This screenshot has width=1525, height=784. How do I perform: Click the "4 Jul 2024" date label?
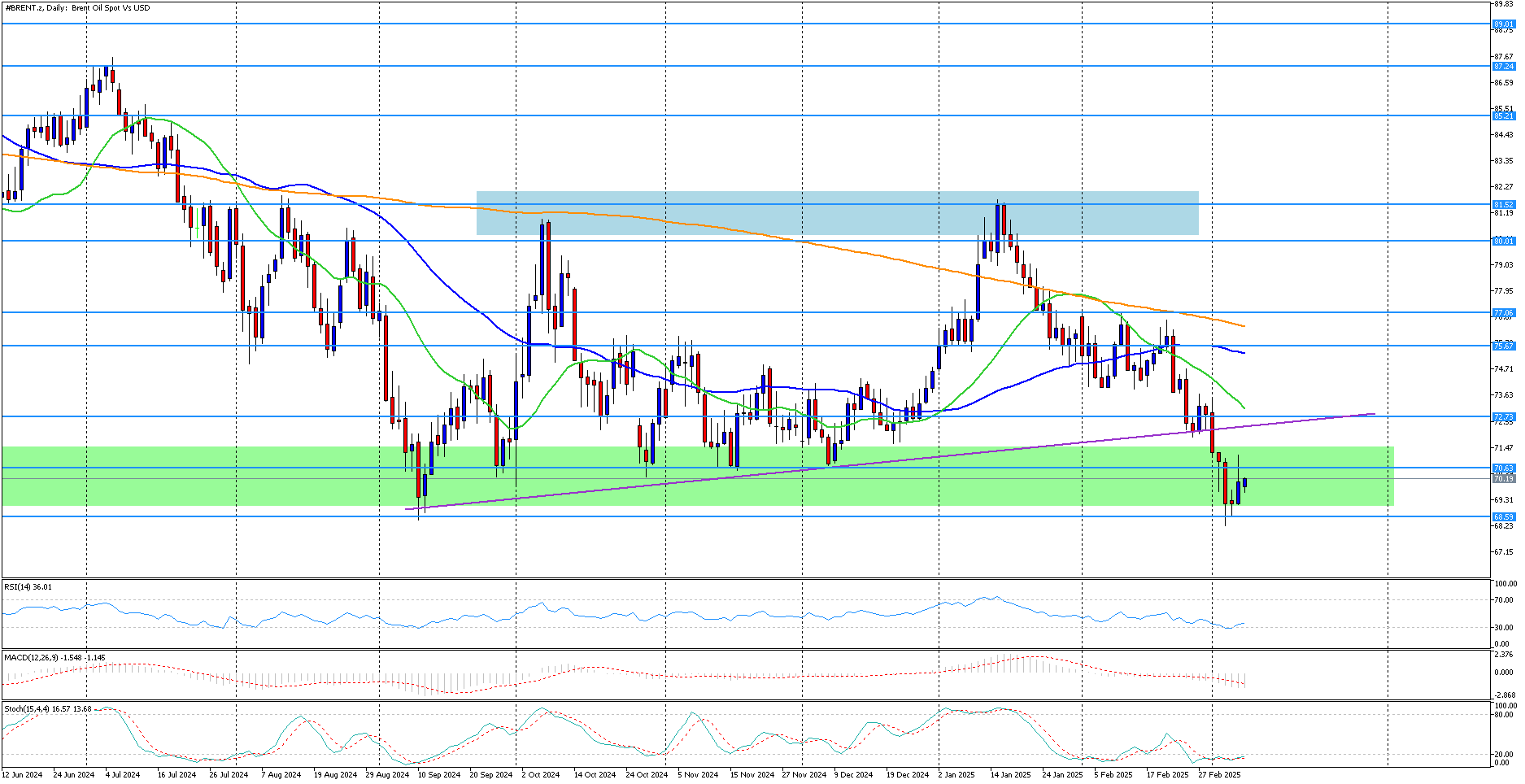pos(123,774)
